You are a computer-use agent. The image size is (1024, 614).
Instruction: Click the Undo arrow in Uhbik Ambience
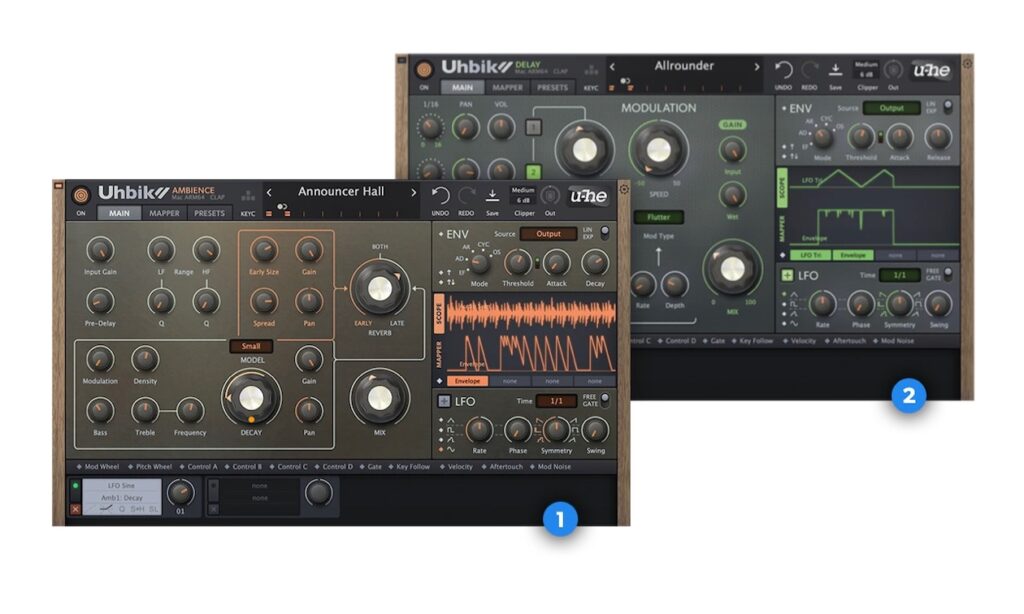click(x=440, y=196)
